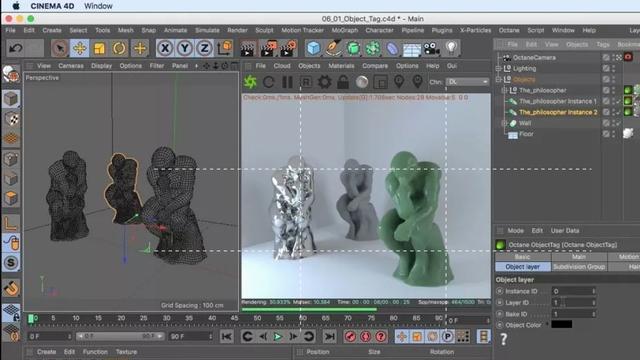
Task: Switch to Subdivision Group tab
Action: point(579,267)
